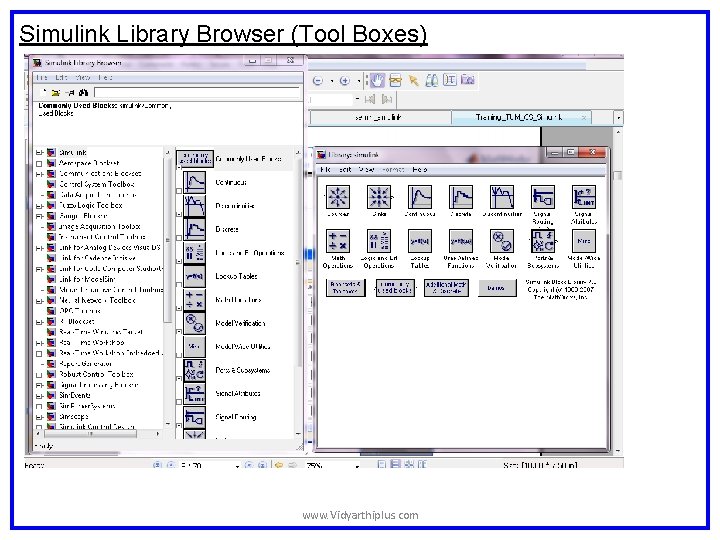This screenshot has width=720, height=540.
Task: Switch to the Training_TUM_CS_Simulink tab
Action: (521, 118)
